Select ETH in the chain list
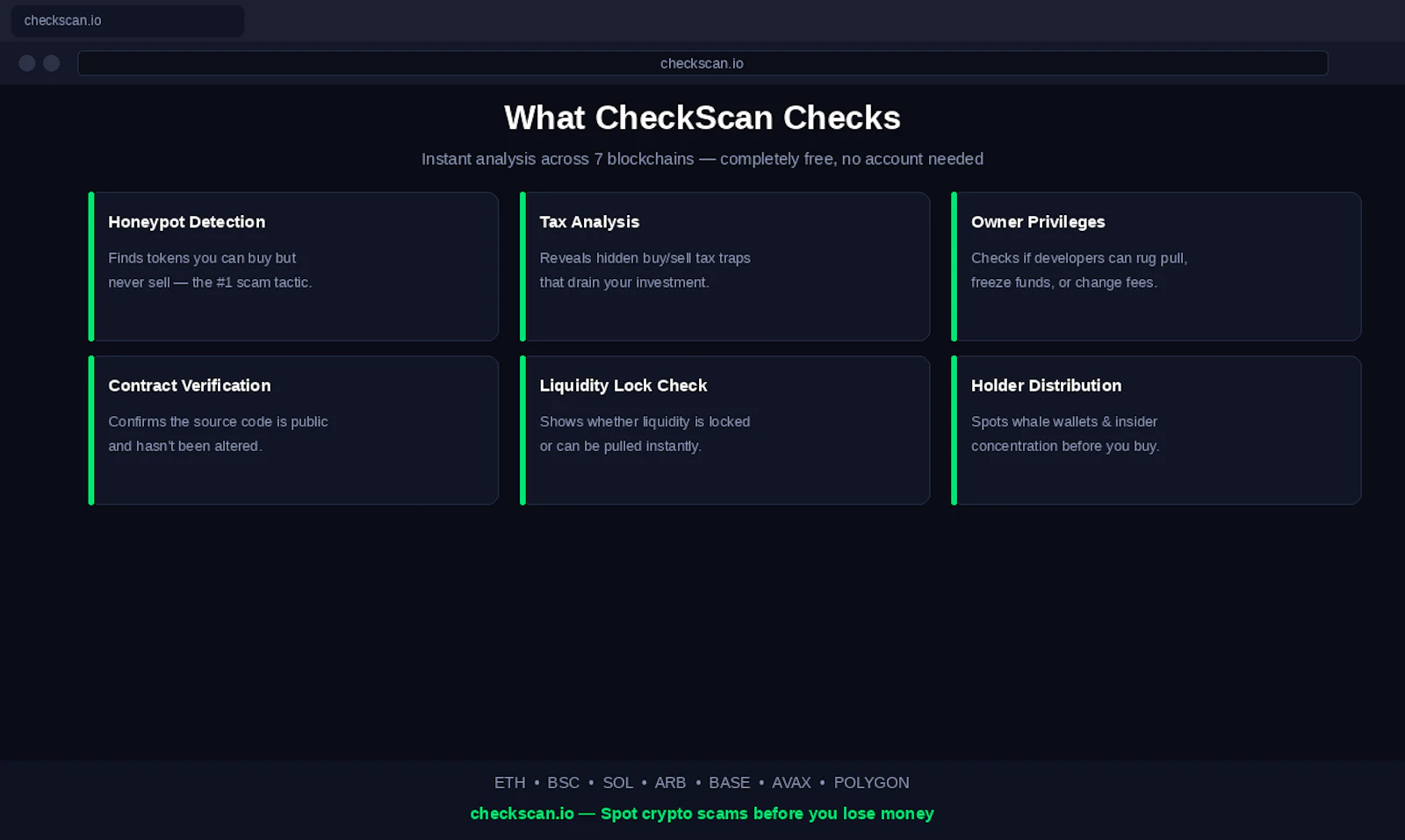The image size is (1405, 840). [509, 782]
